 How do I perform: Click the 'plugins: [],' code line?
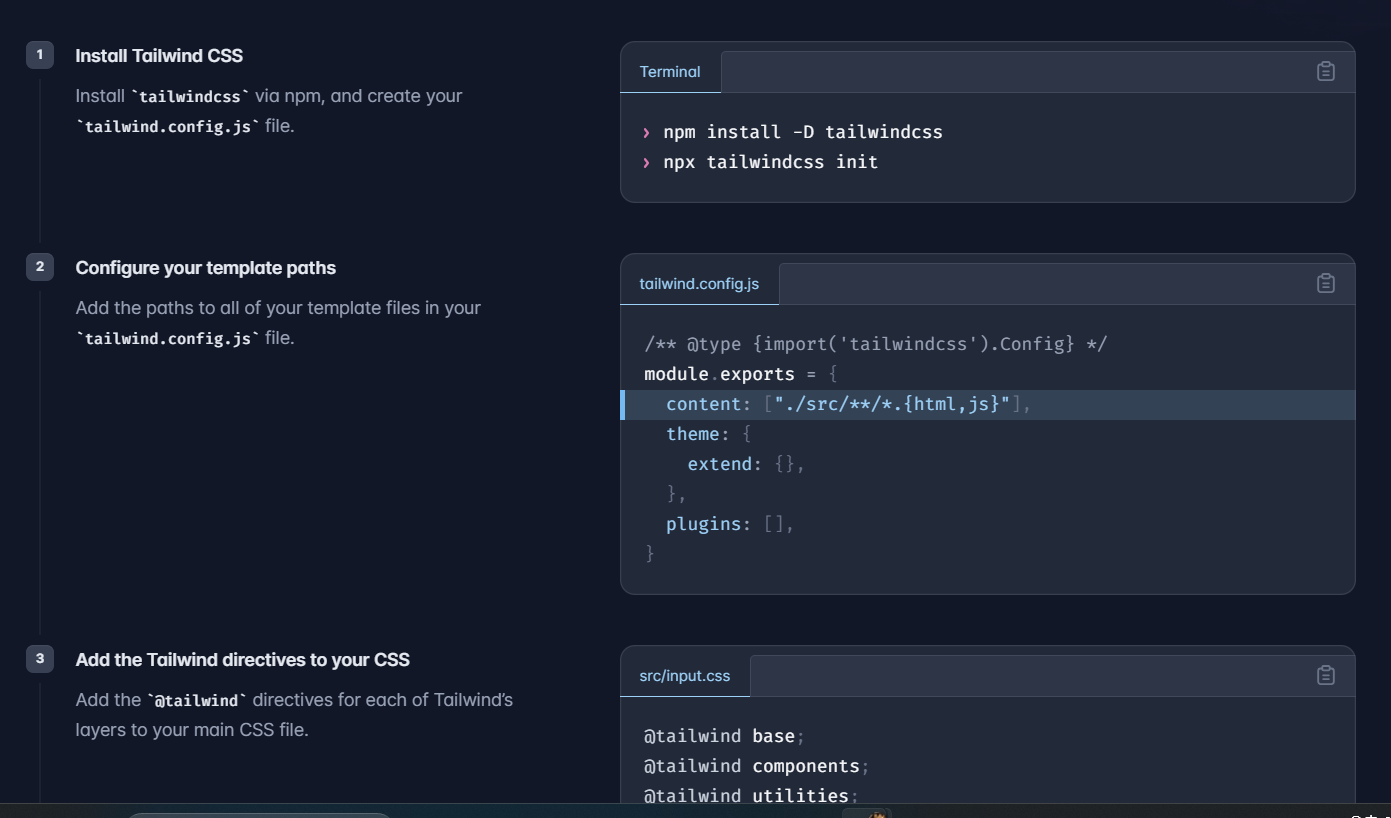(x=730, y=524)
